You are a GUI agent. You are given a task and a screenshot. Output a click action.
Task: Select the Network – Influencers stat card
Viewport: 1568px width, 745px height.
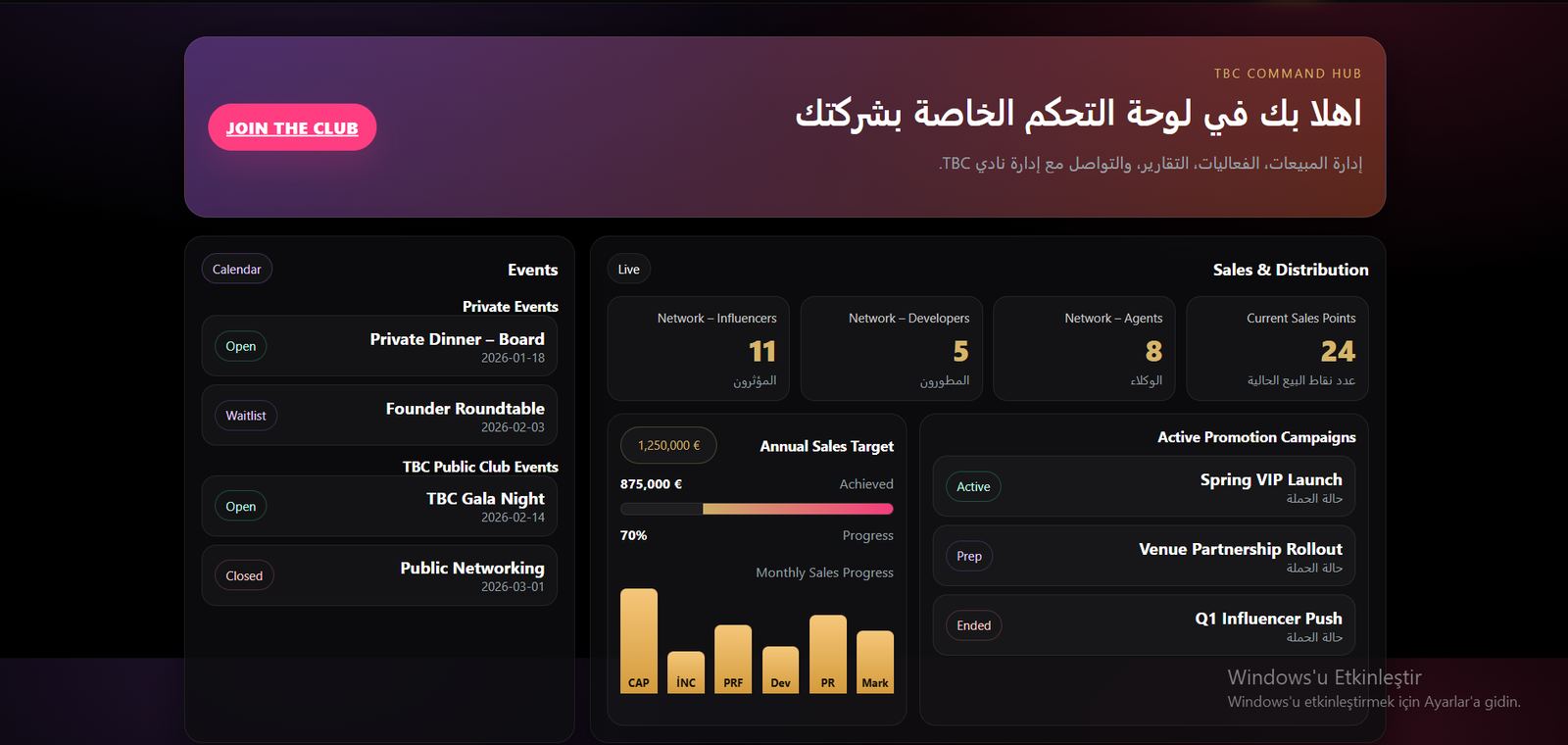click(698, 349)
